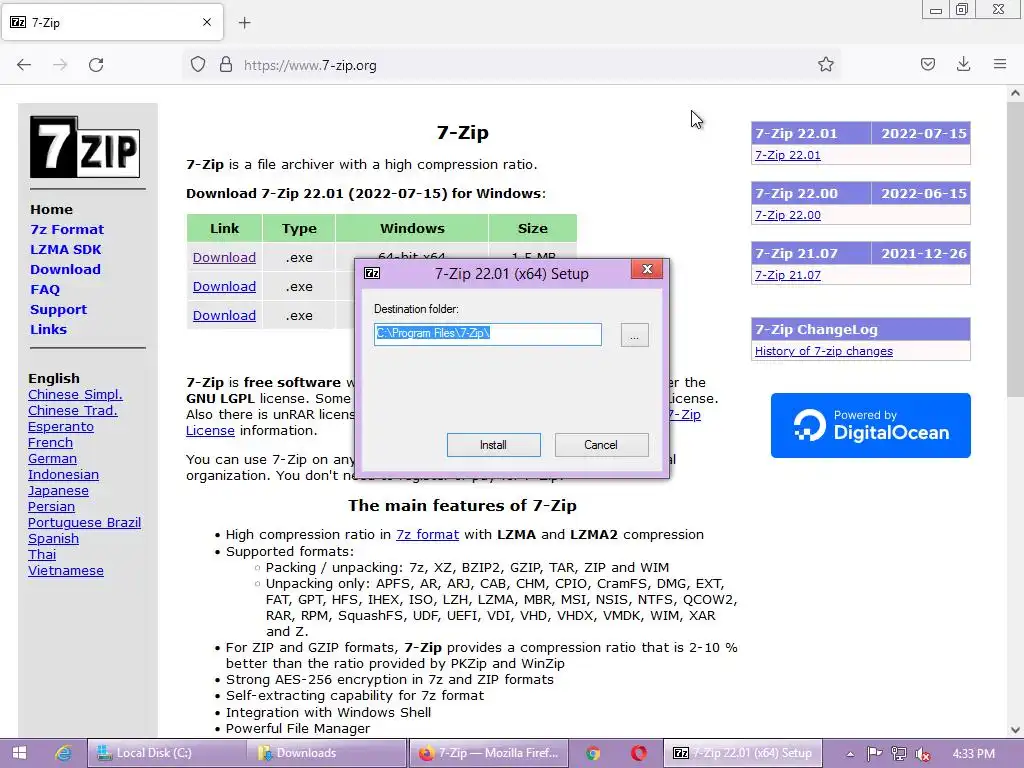Switch to Portuguese Brazil language link
Screen dimensions: 1024x768
(x=84, y=522)
